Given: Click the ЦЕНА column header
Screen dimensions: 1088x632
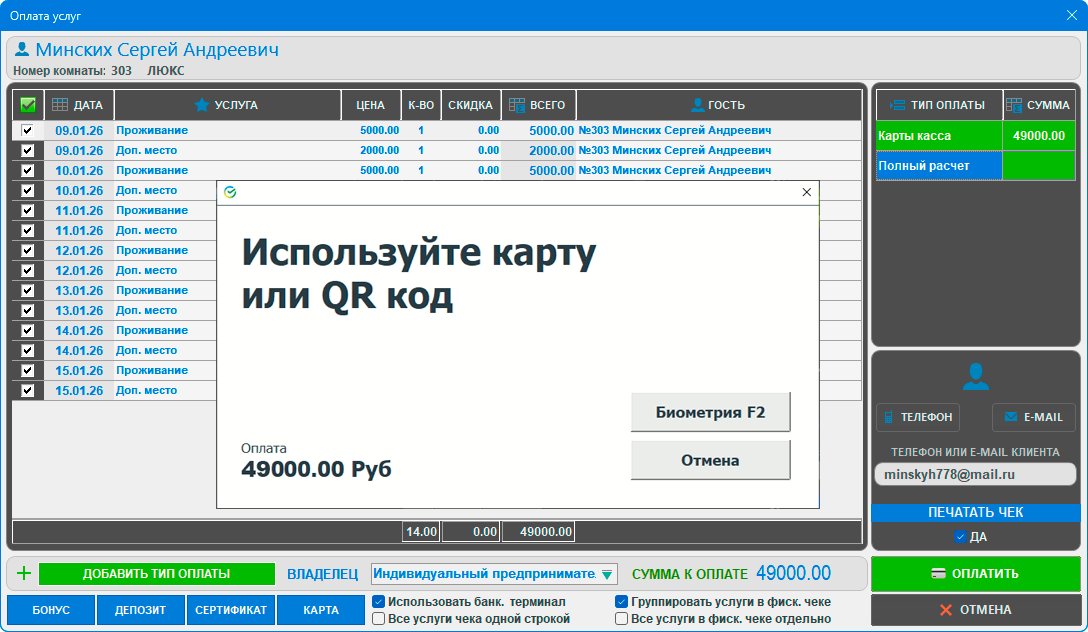Looking at the screenshot, I should [x=371, y=105].
